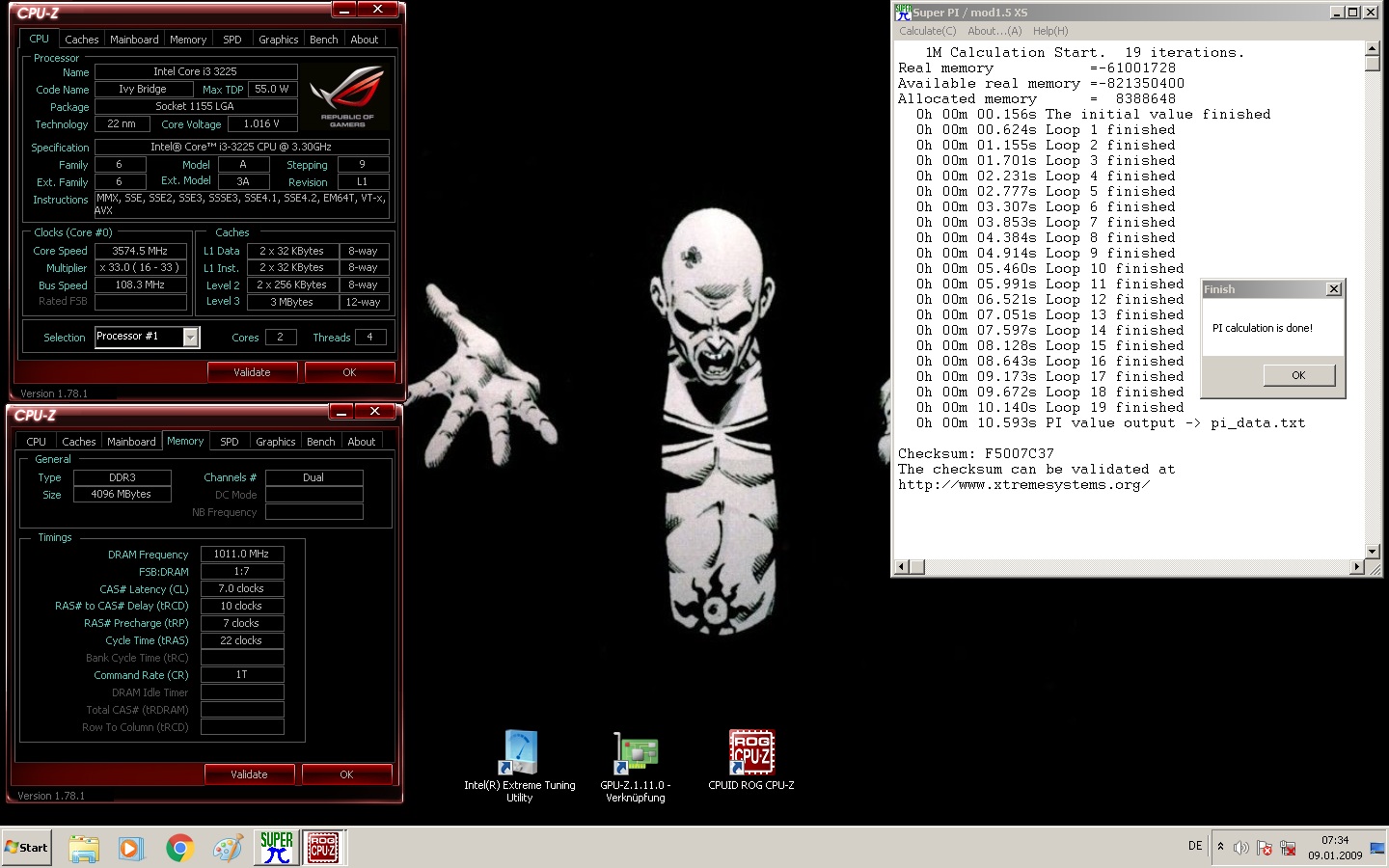Click the Windows Start button
The width and height of the screenshot is (1389, 868).
pos(27,848)
